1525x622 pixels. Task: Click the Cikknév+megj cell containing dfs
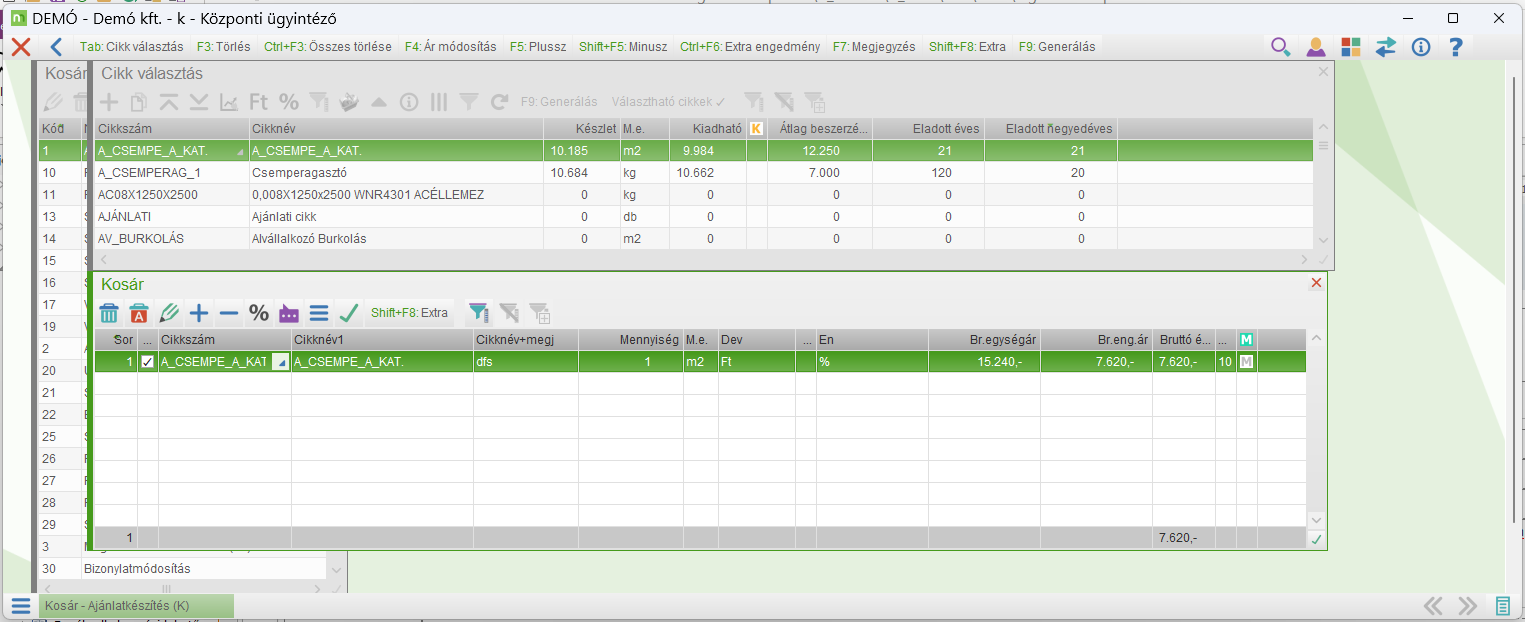[525, 362]
